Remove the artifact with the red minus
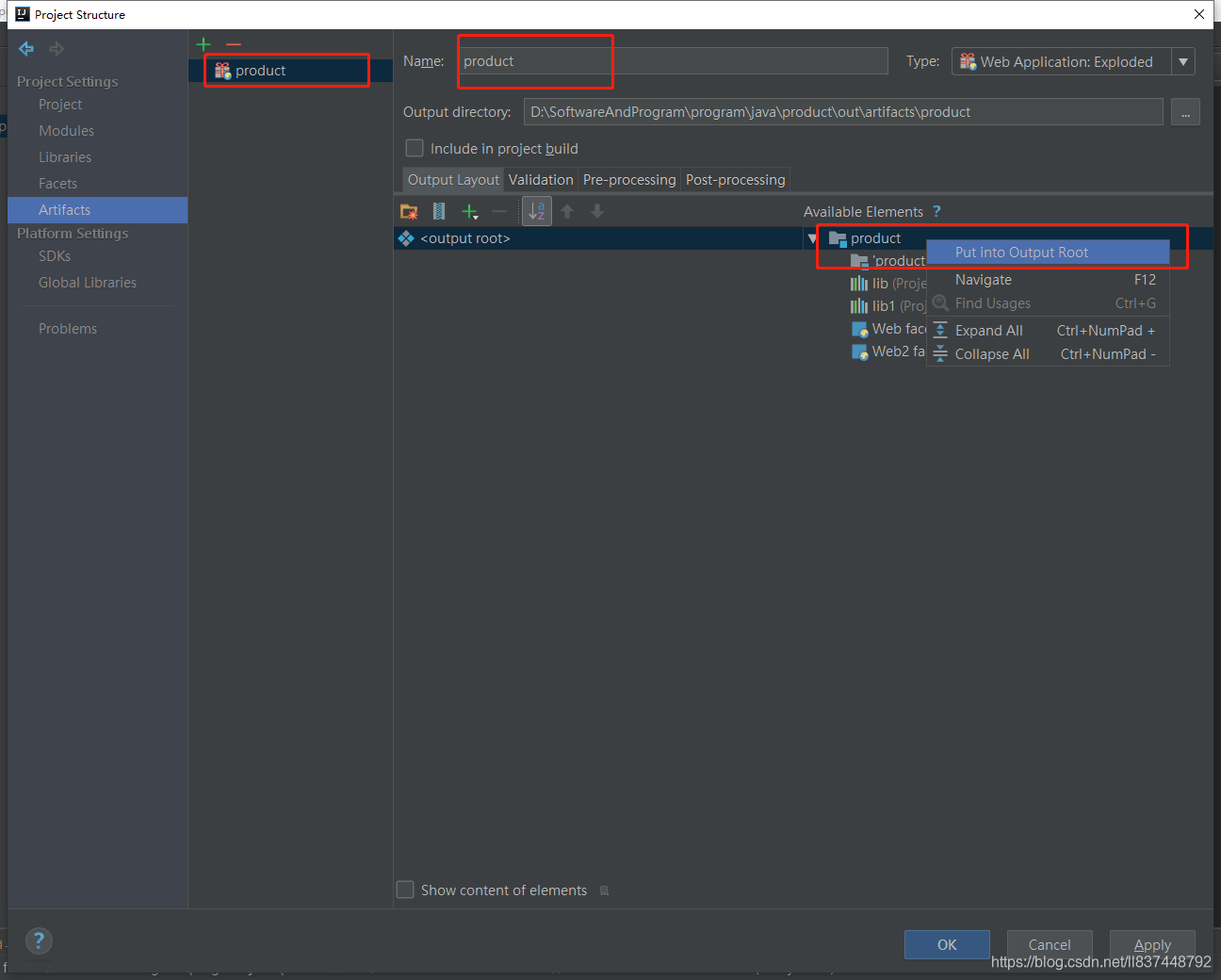1221x980 pixels. coord(234,44)
